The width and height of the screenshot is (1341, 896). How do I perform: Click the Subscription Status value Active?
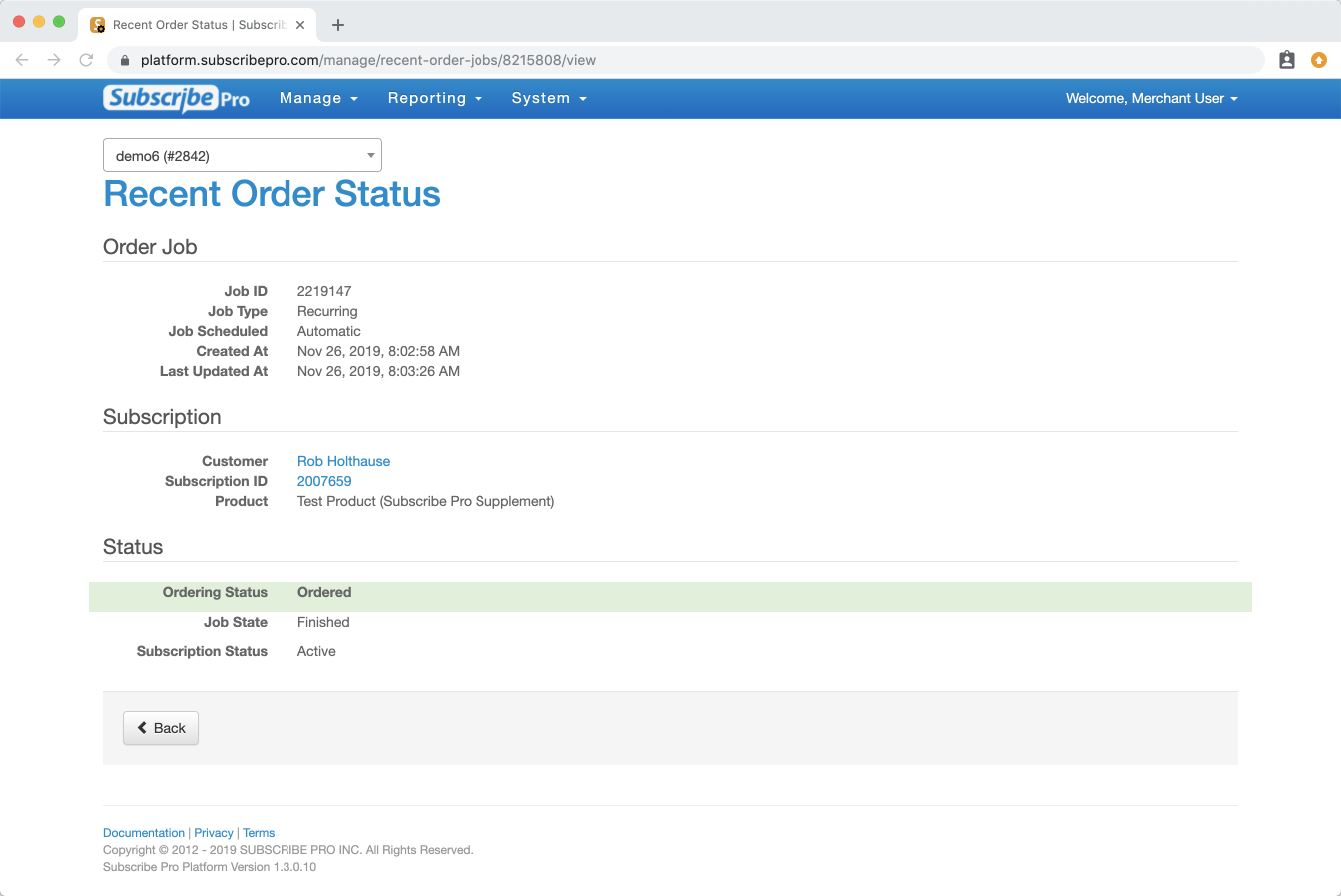pos(316,651)
